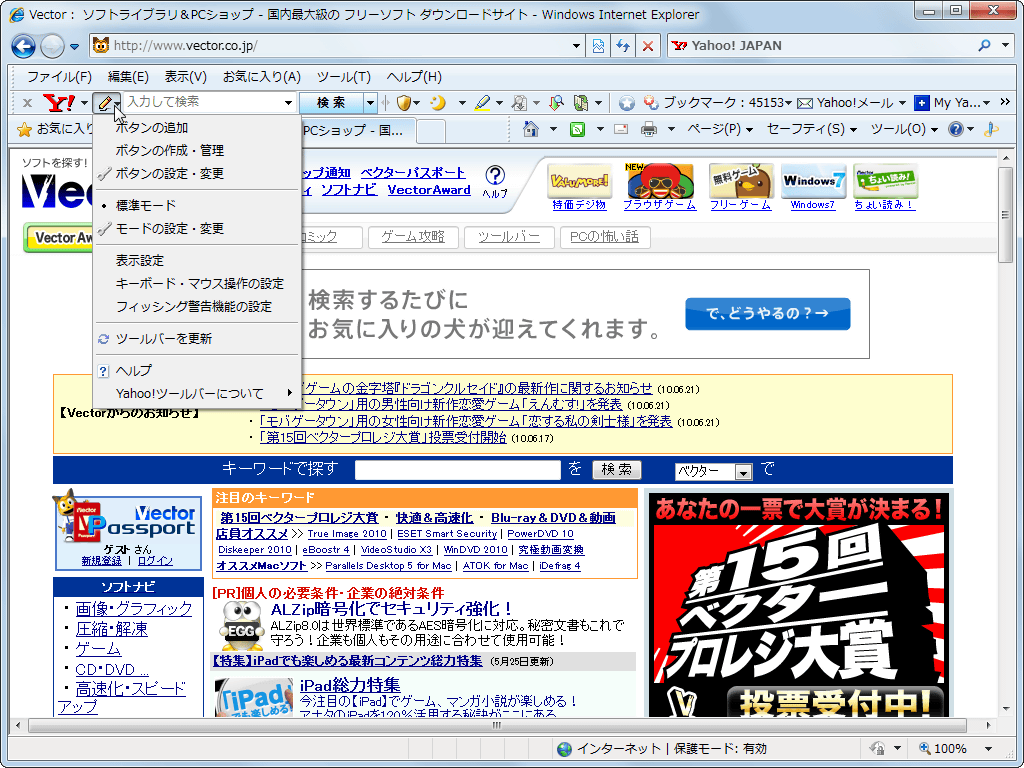Click the ブラウザゲーム character icon
The image size is (1024, 768).
tap(659, 181)
